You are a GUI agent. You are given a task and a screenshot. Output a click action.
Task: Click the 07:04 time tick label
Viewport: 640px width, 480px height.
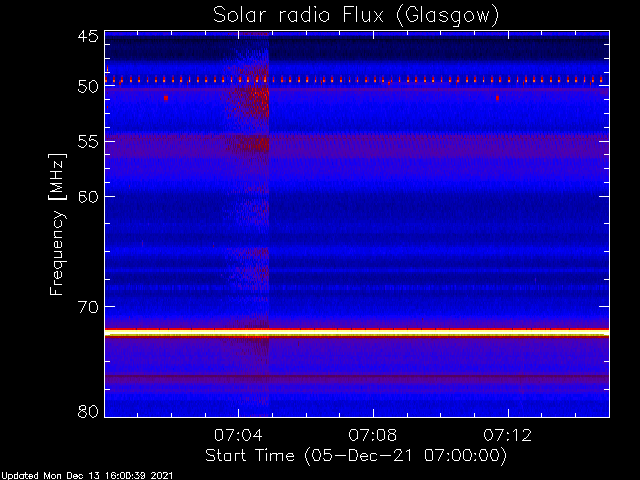(x=238, y=435)
